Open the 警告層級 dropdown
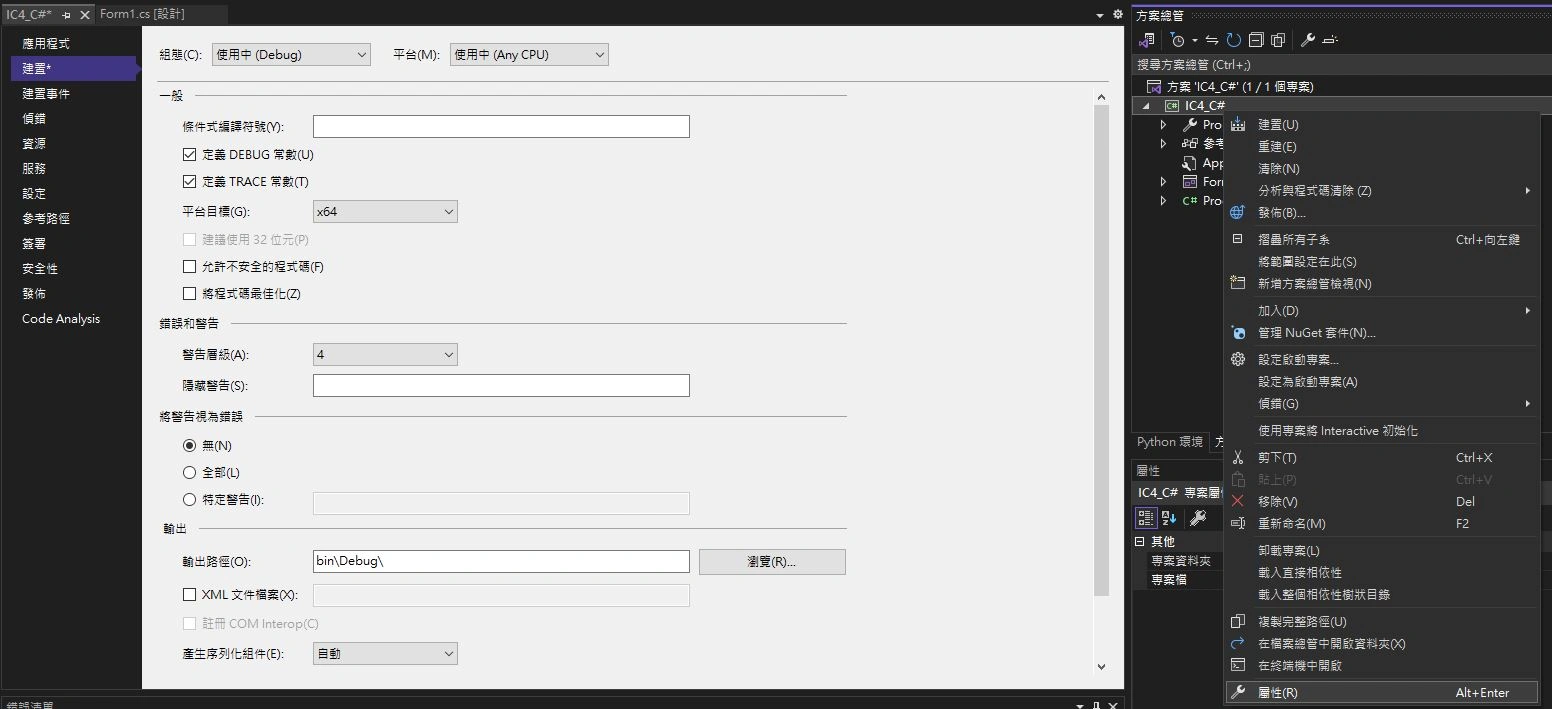This screenshot has height=709, width=1552. (385, 355)
